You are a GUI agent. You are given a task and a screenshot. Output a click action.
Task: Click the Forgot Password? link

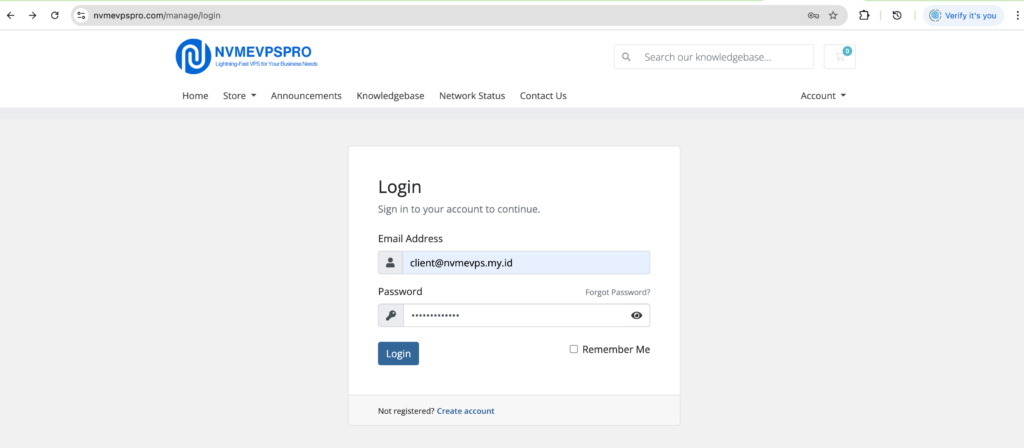point(617,292)
